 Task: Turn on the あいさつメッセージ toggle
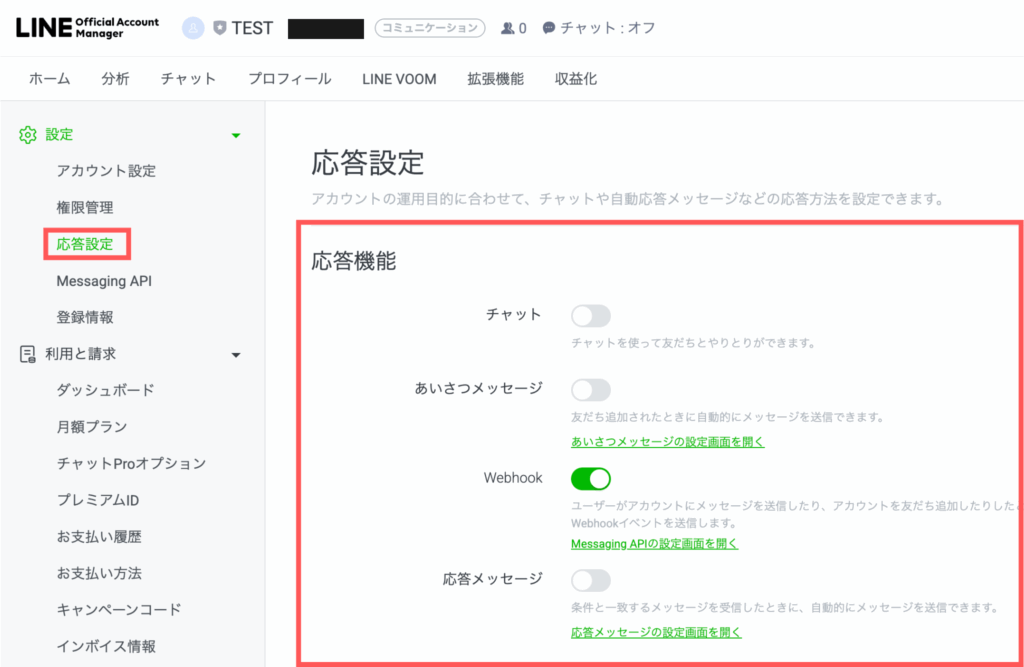pyautogui.click(x=590, y=389)
